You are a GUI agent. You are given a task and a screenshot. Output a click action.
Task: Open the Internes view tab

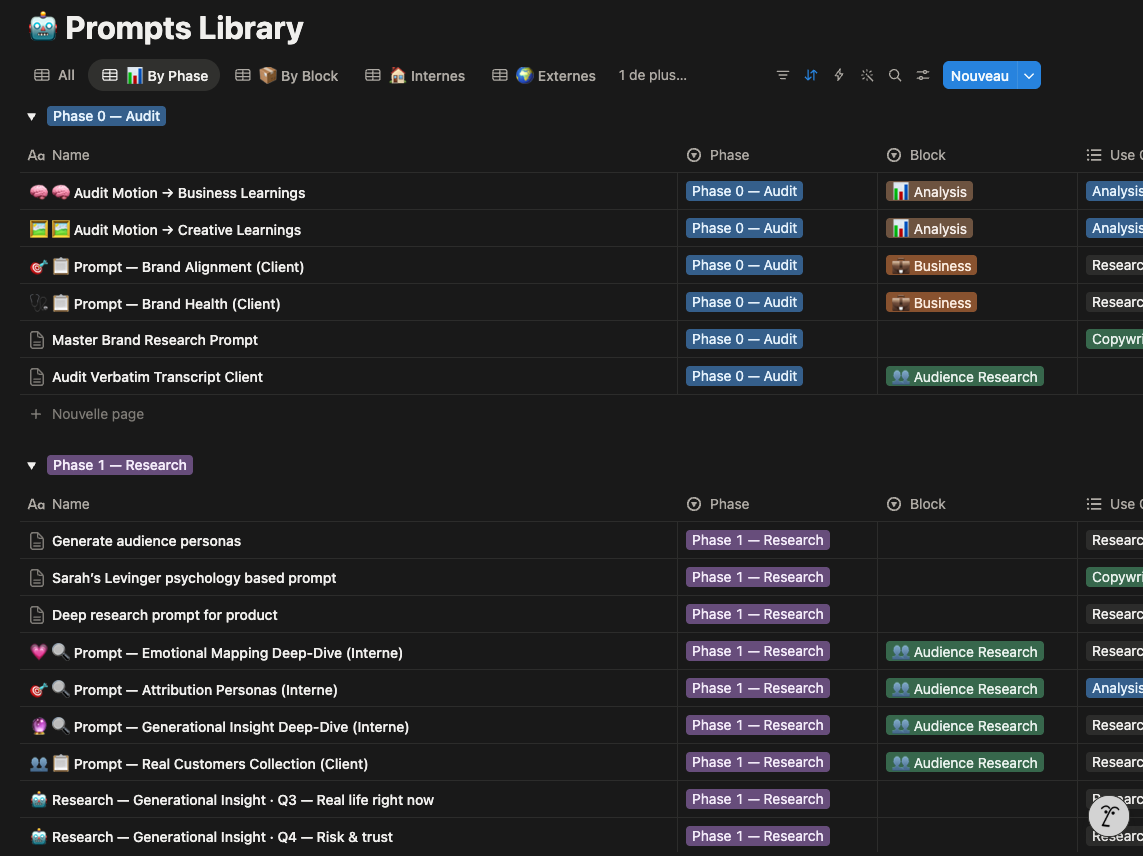[x=415, y=75]
